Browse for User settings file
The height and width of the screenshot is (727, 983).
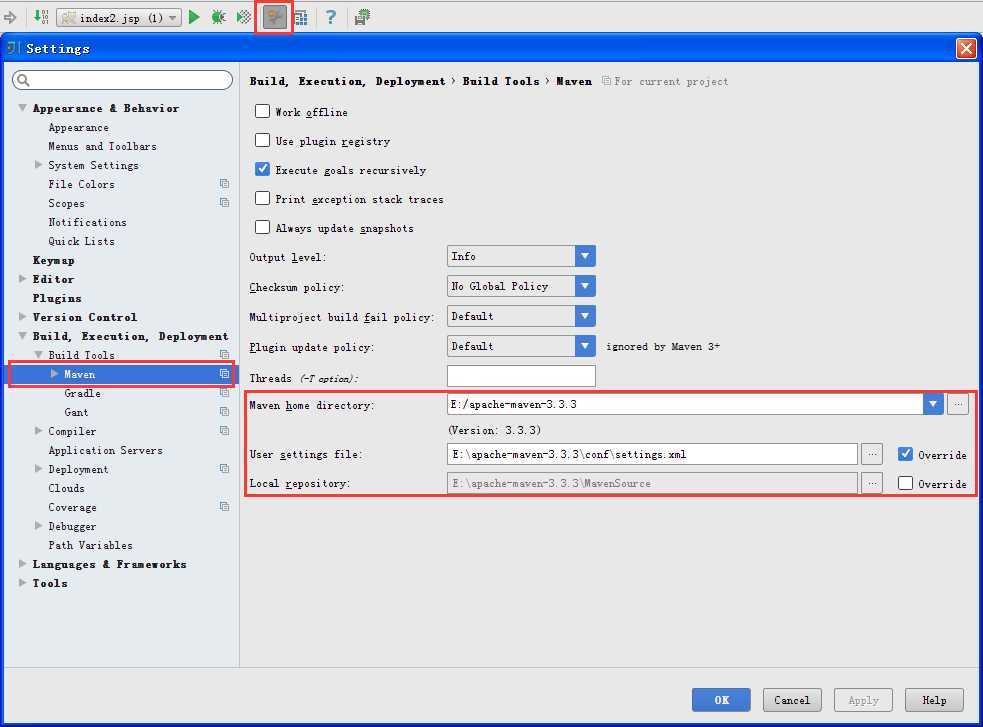(x=872, y=454)
